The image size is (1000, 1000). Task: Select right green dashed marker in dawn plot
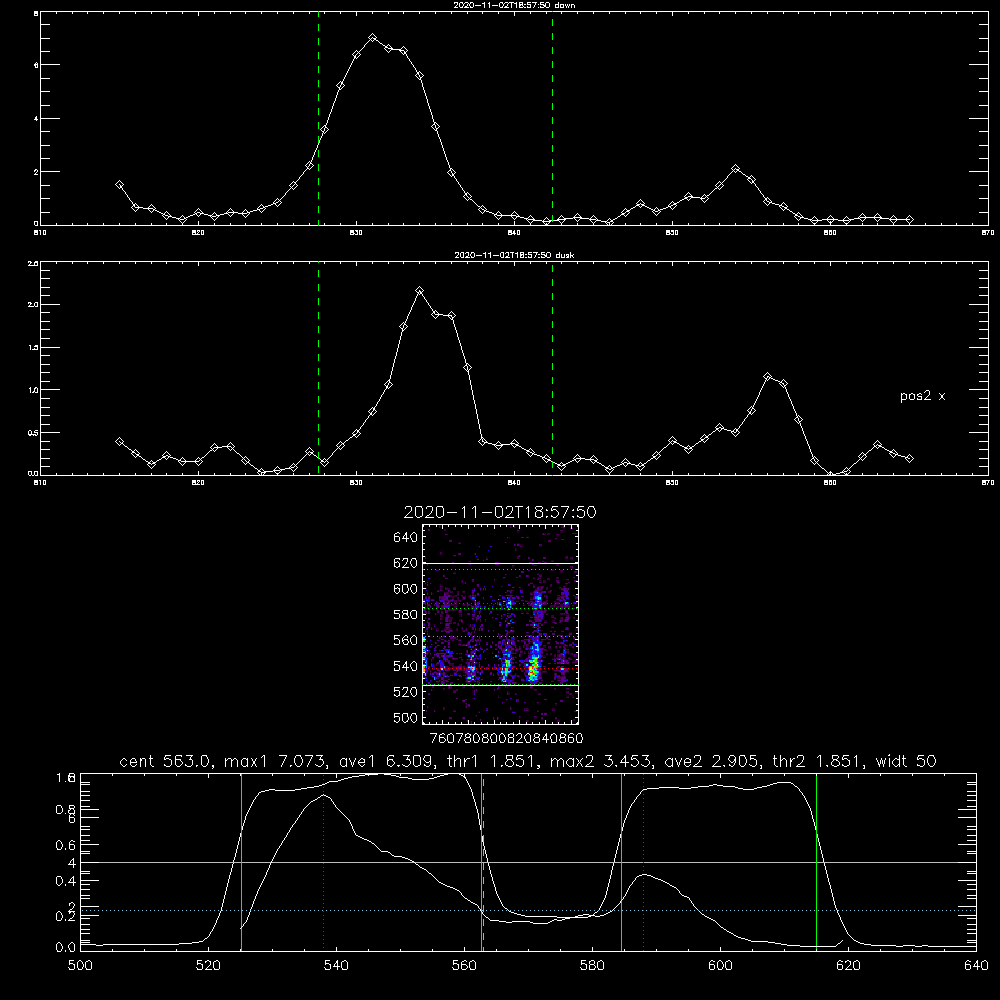click(552, 119)
